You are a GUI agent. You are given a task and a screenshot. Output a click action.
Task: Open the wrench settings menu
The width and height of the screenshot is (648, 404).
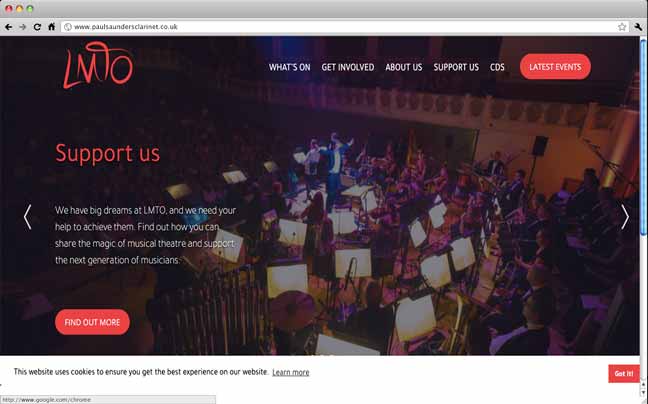[638, 27]
